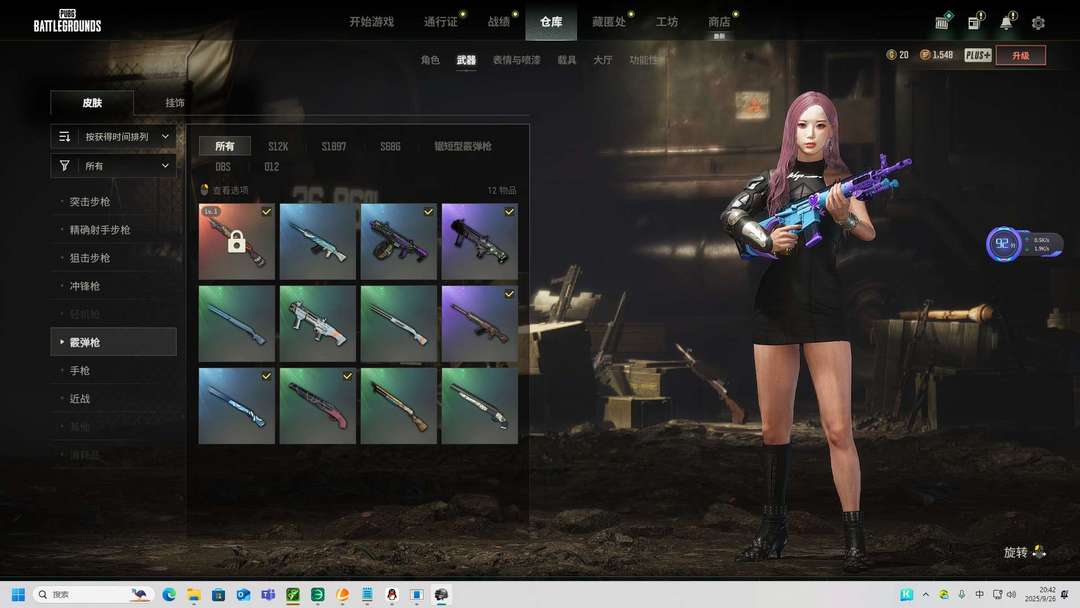
Task: Open the news panel icon with alert badge
Action: click(x=975, y=22)
